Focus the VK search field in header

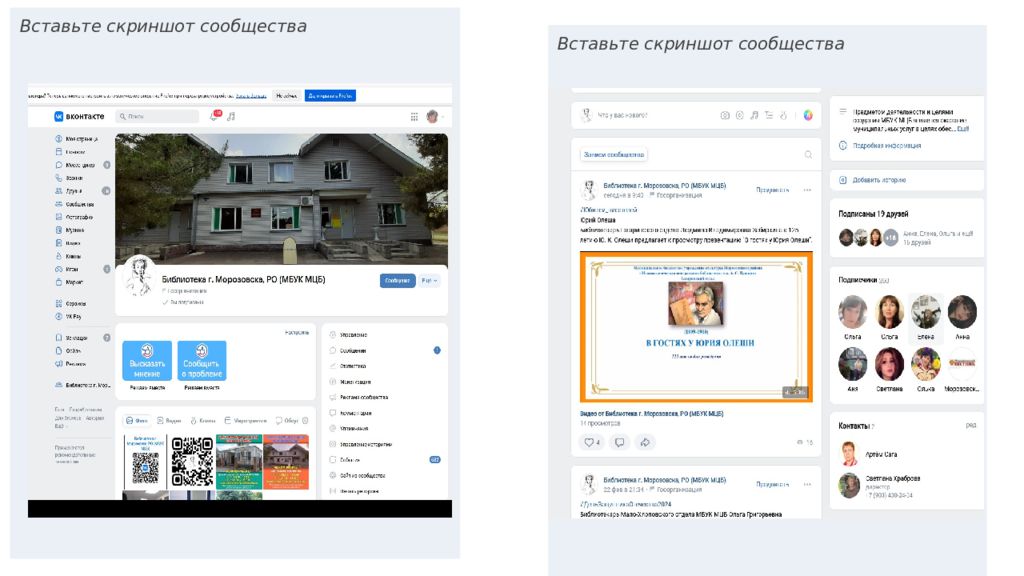tap(157, 116)
